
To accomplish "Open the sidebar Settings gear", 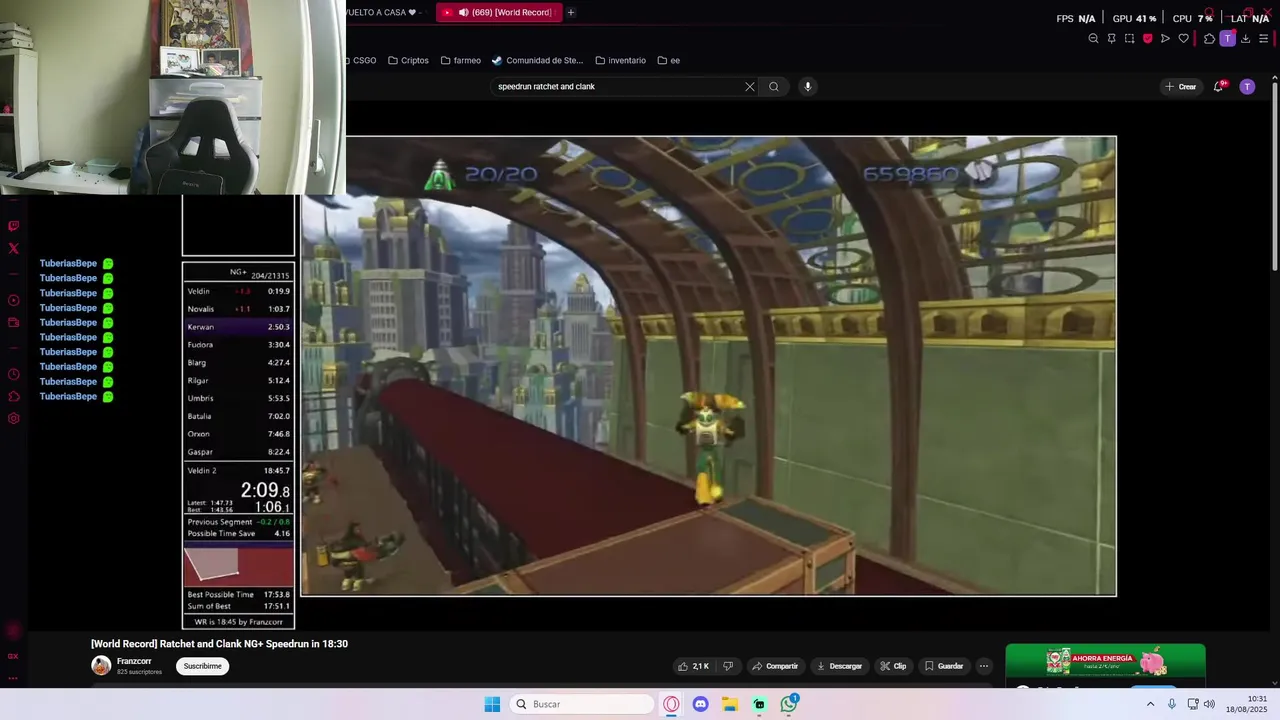I will point(14,418).
